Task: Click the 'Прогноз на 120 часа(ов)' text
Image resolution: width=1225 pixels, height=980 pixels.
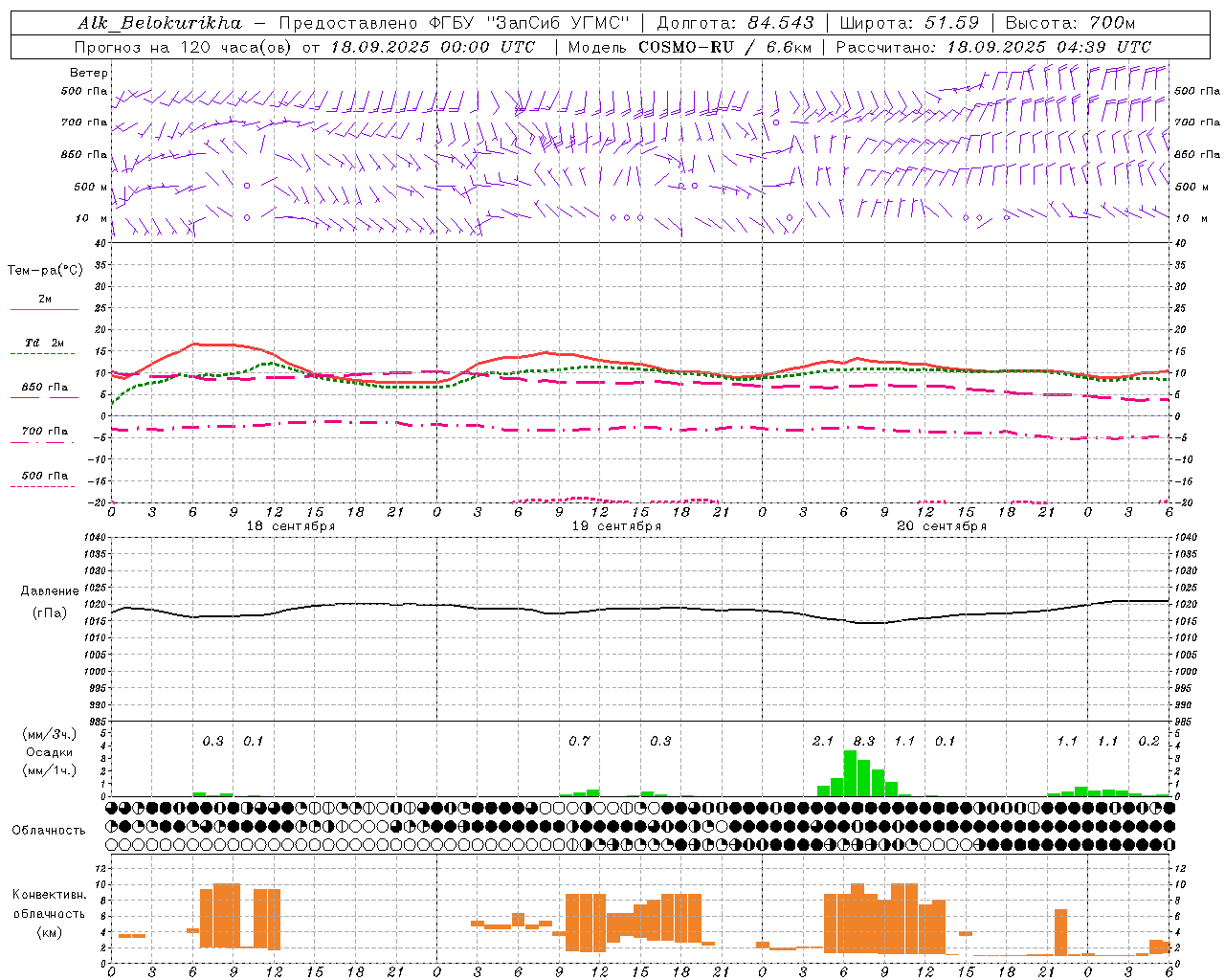Action: pos(184,47)
